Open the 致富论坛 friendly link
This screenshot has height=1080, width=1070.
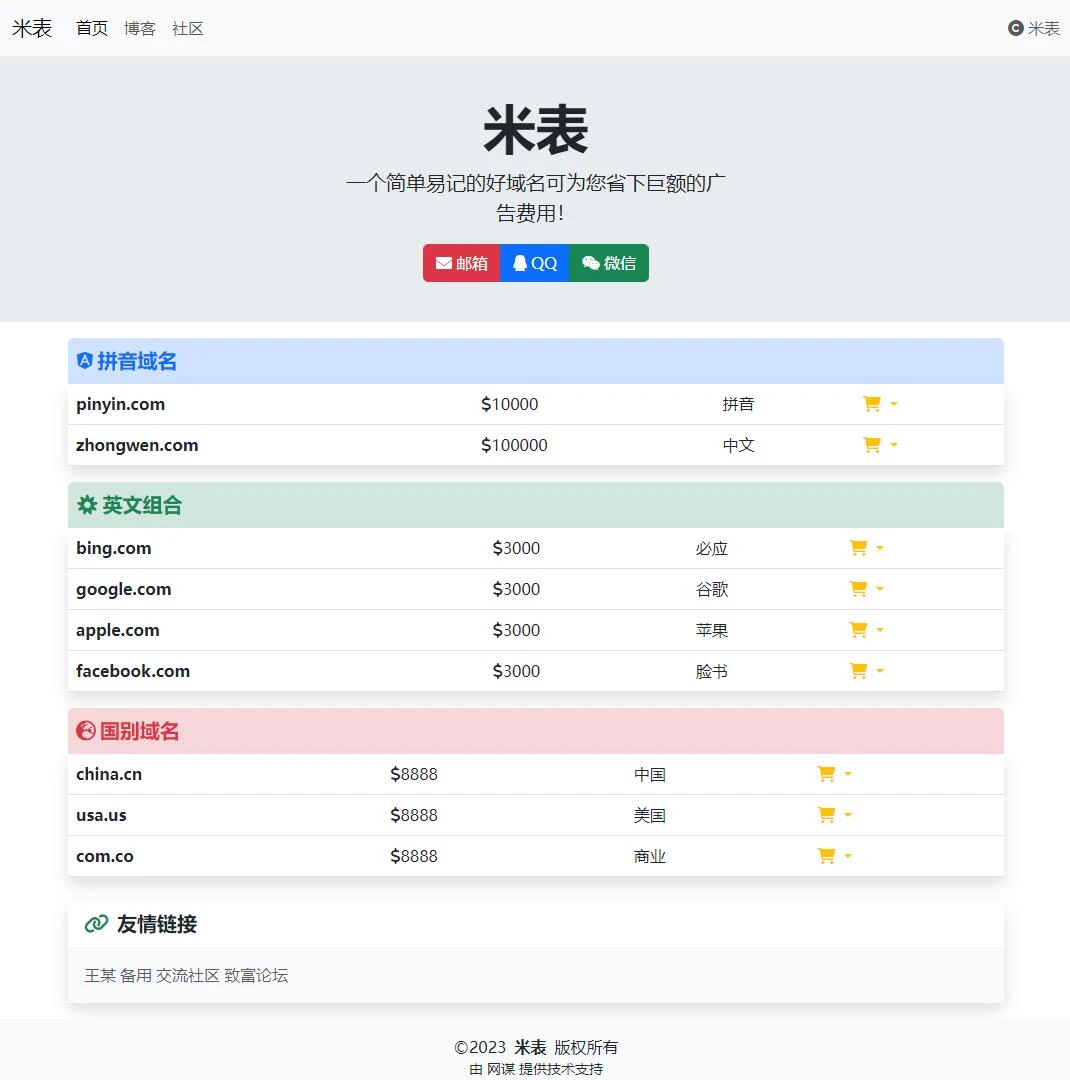pos(256,975)
